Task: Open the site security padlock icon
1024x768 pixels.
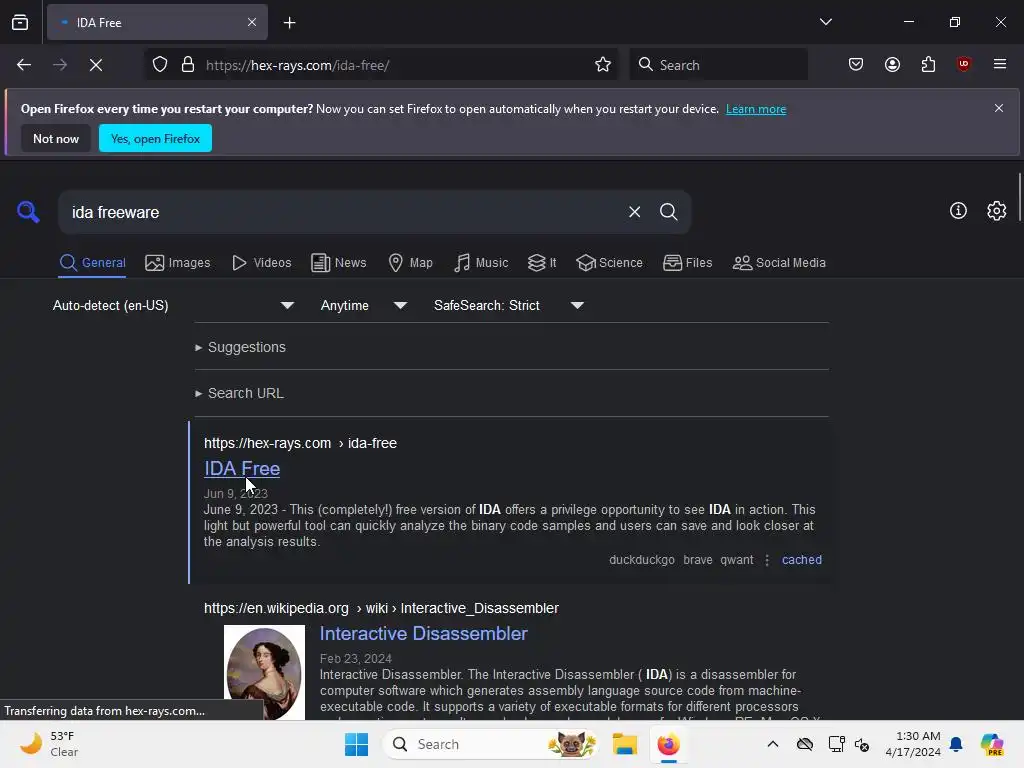Action: tap(188, 65)
